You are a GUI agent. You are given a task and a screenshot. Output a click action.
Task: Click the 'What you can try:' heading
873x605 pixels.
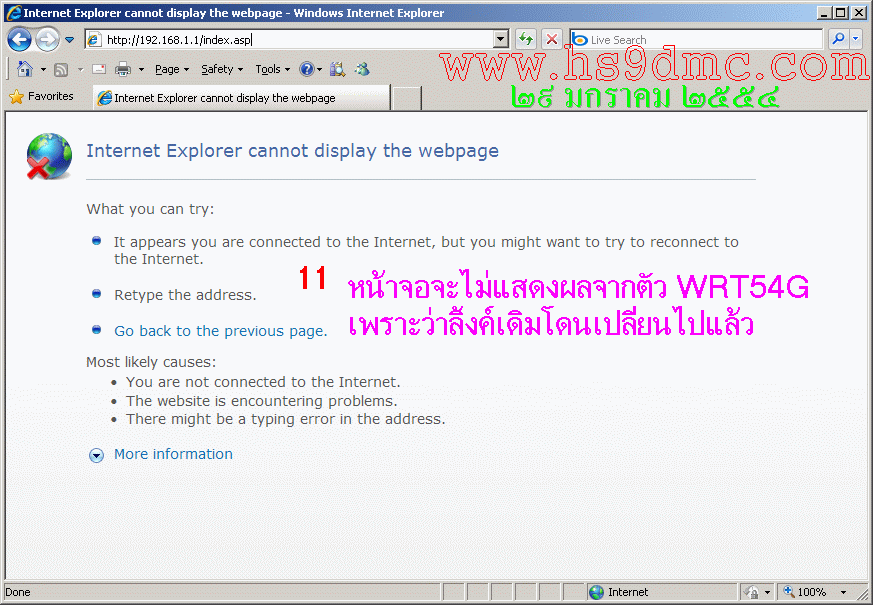tap(150, 209)
